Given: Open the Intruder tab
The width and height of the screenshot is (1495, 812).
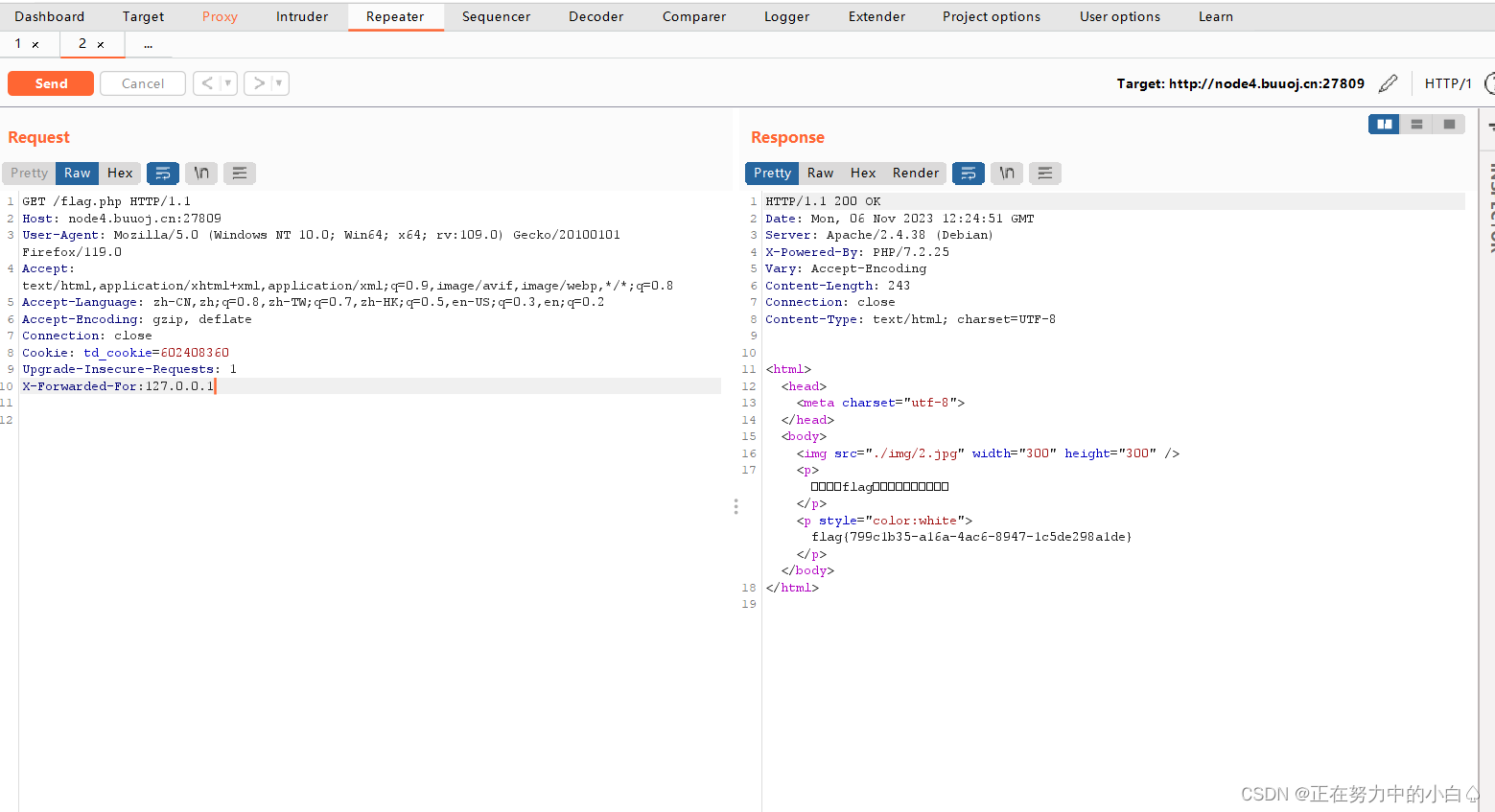Looking at the screenshot, I should pyautogui.click(x=302, y=16).
